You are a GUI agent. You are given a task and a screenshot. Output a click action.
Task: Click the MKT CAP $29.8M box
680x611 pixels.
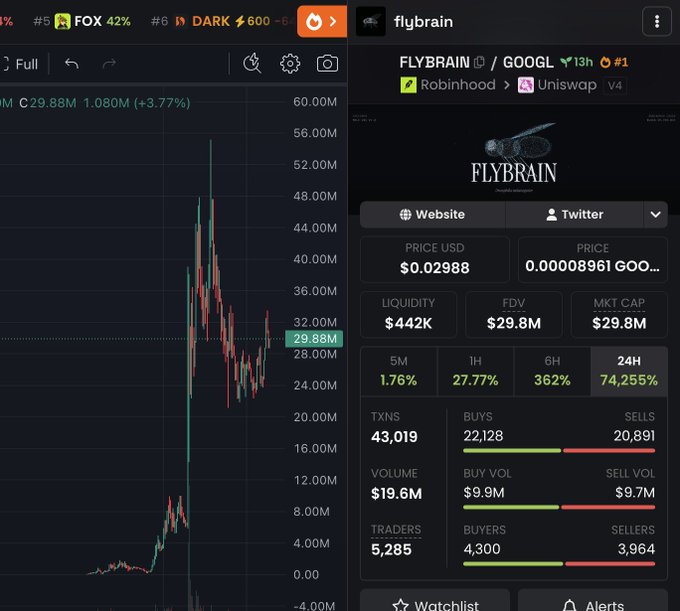(619, 314)
